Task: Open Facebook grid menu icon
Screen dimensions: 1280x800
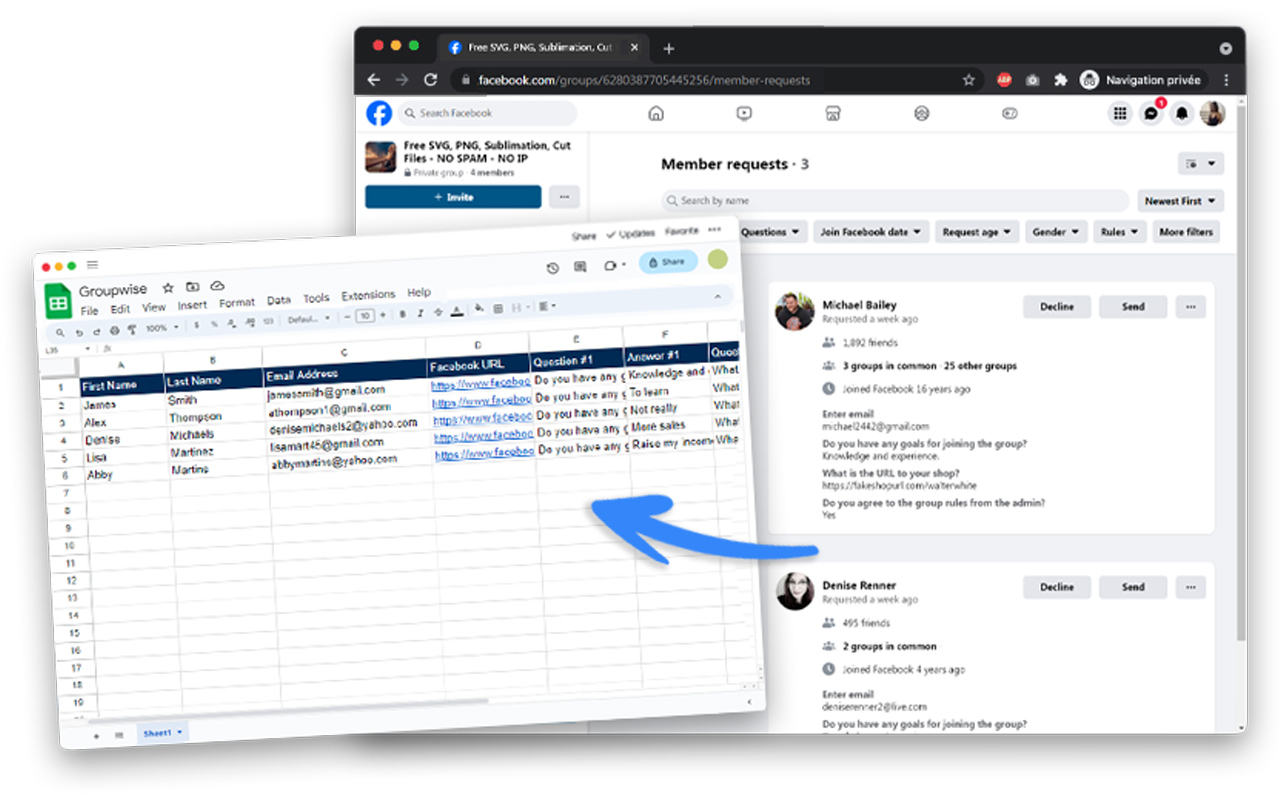Action: [1120, 113]
